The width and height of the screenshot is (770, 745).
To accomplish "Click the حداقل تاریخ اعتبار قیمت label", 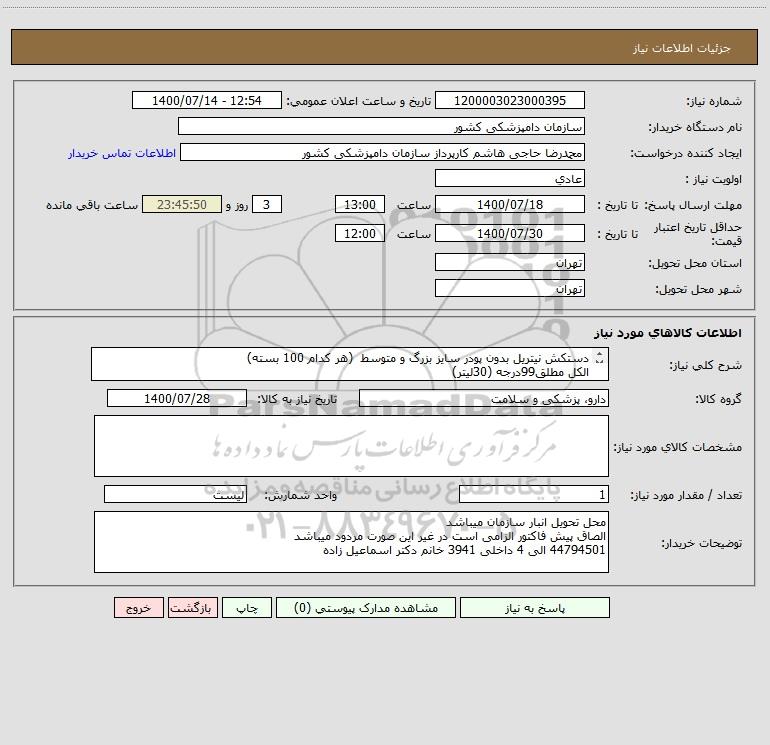I will point(698,234).
